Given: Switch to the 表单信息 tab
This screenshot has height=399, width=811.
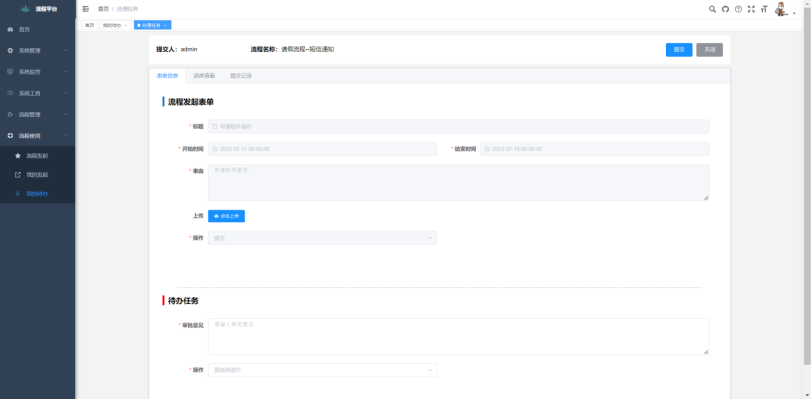Looking at the screenshot, I should (167, 76).
